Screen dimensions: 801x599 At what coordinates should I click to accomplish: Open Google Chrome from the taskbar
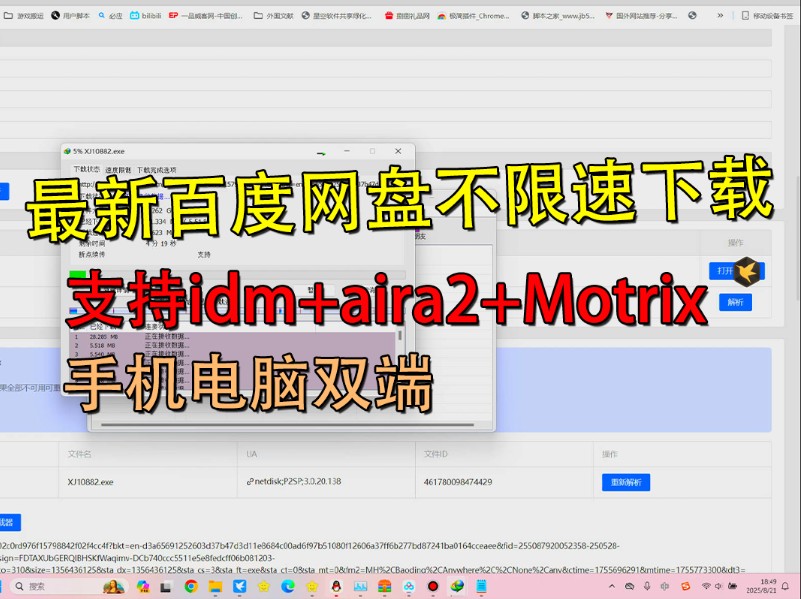[192, 587]
